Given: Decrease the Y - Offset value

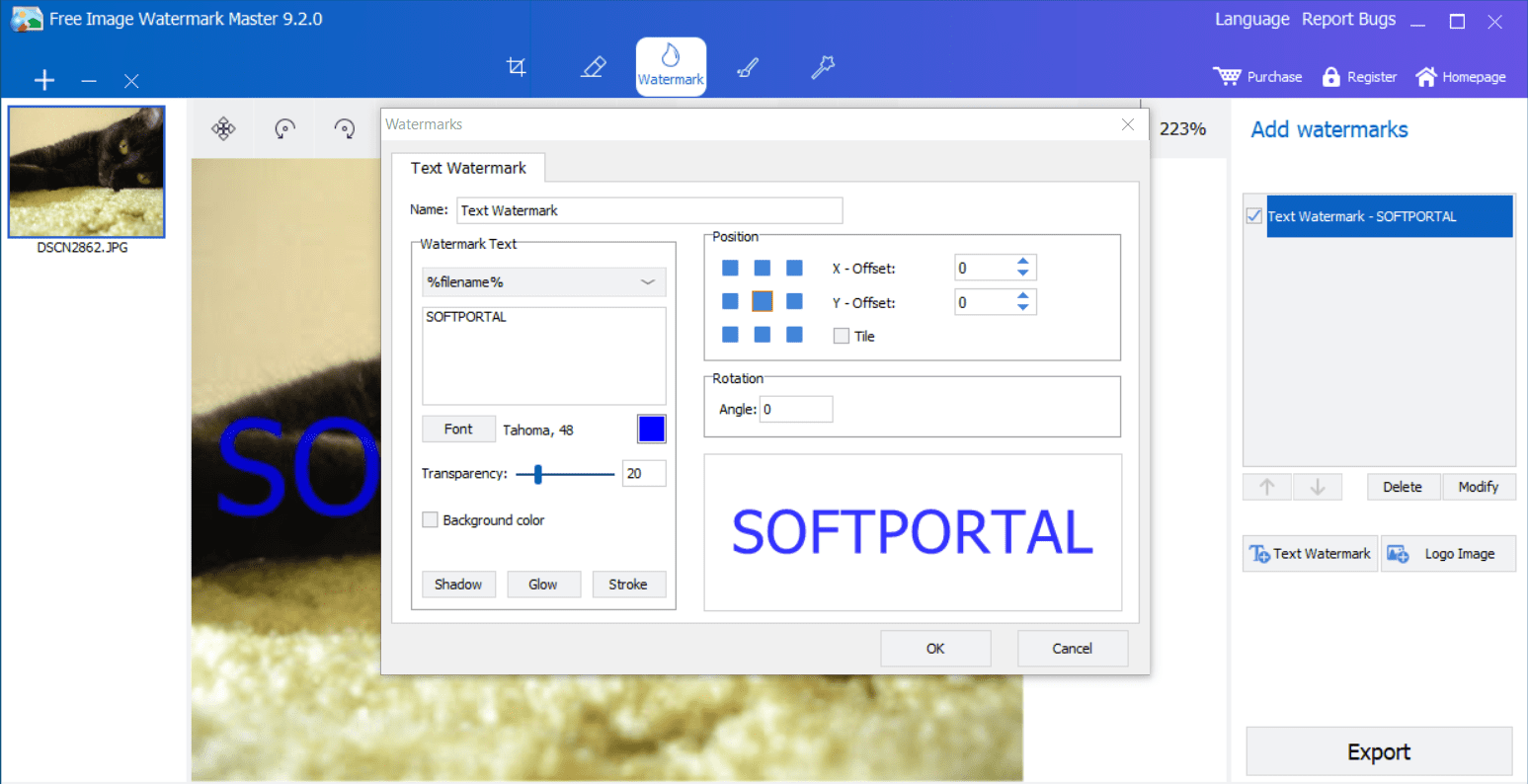Looking at the screenshot, I should 1023,308.
